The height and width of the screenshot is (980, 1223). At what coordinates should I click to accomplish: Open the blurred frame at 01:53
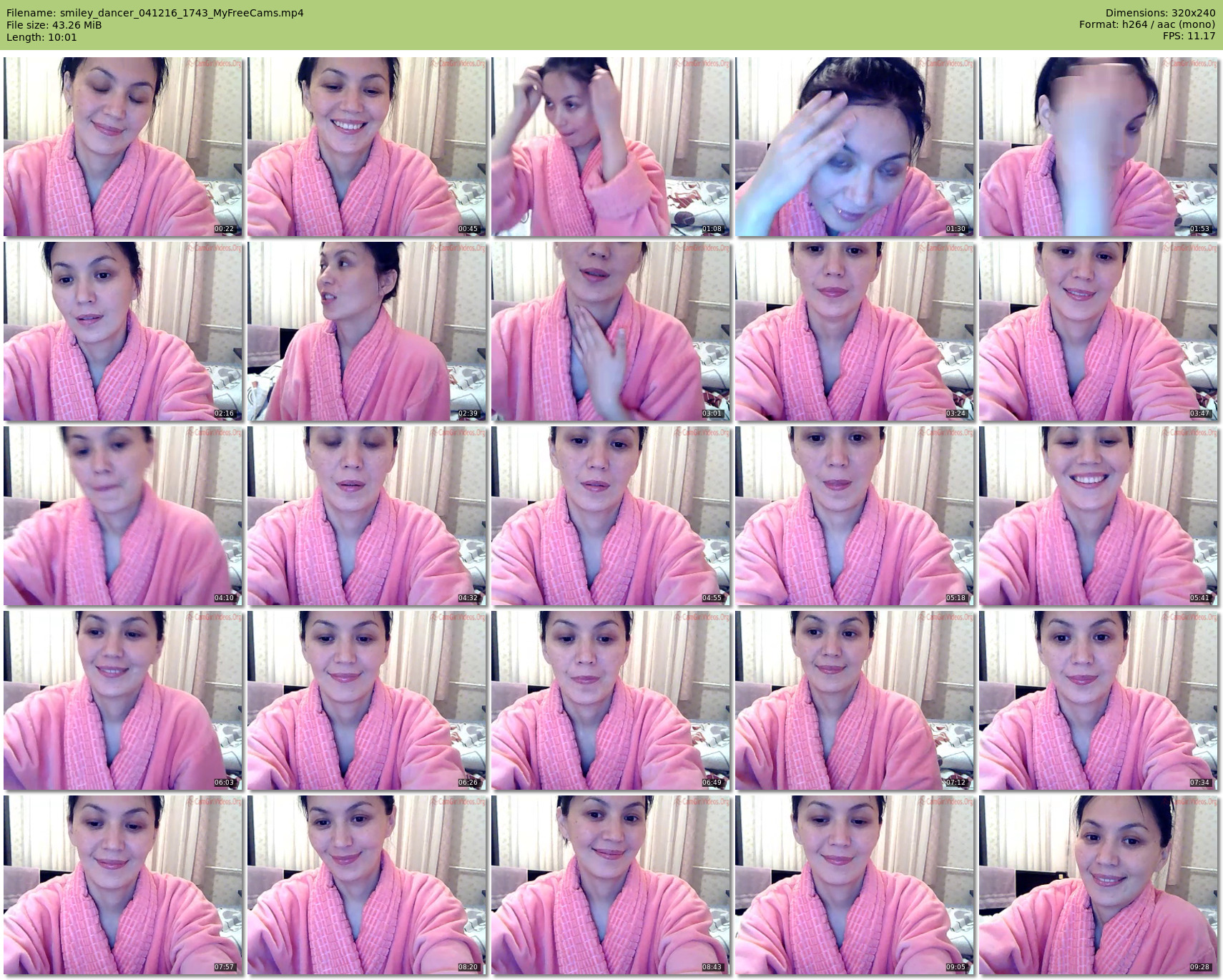(x=1099, y=147)
